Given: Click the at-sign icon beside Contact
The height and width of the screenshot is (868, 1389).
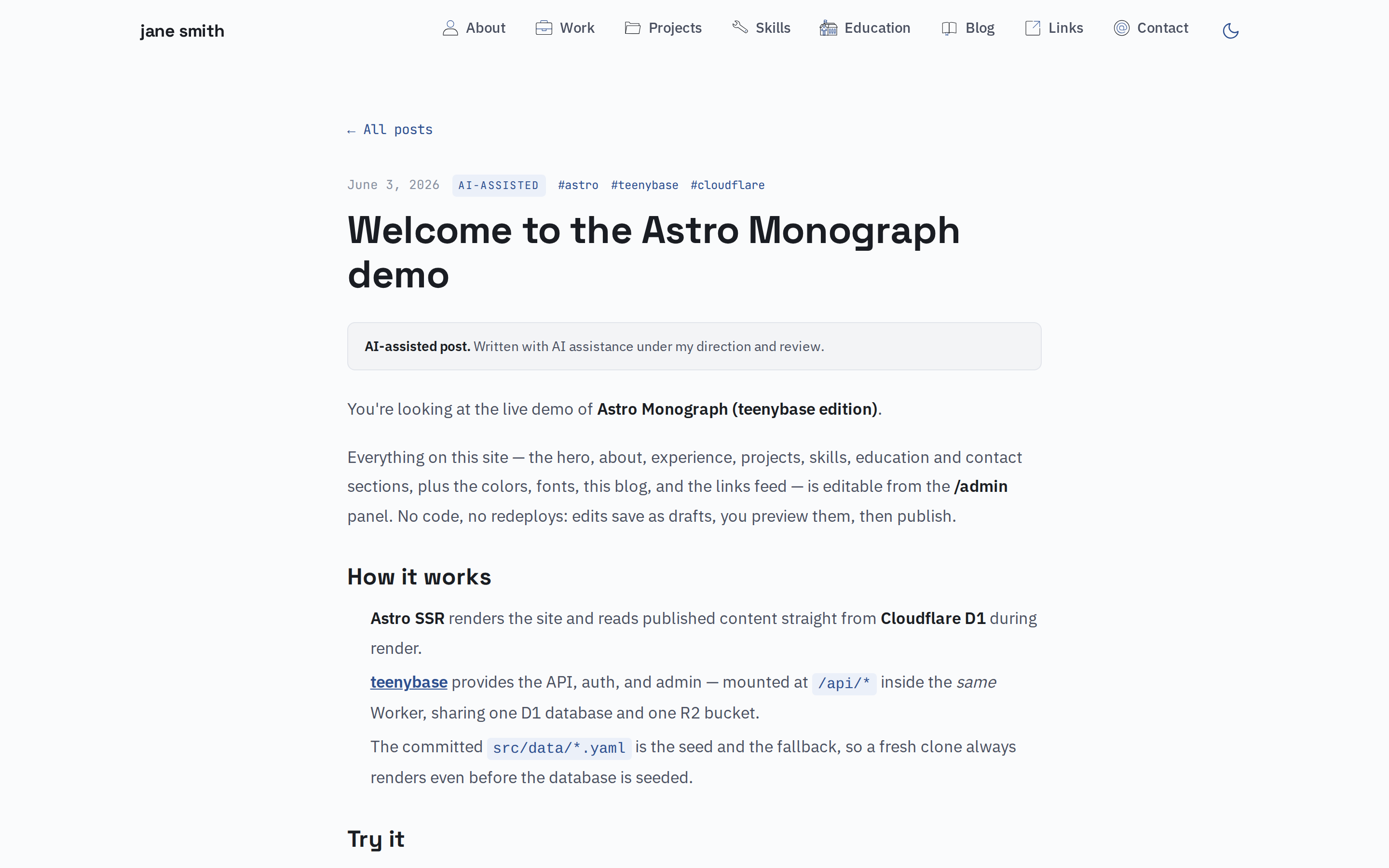Looking at the screenshot, I should click(1121, 28).
